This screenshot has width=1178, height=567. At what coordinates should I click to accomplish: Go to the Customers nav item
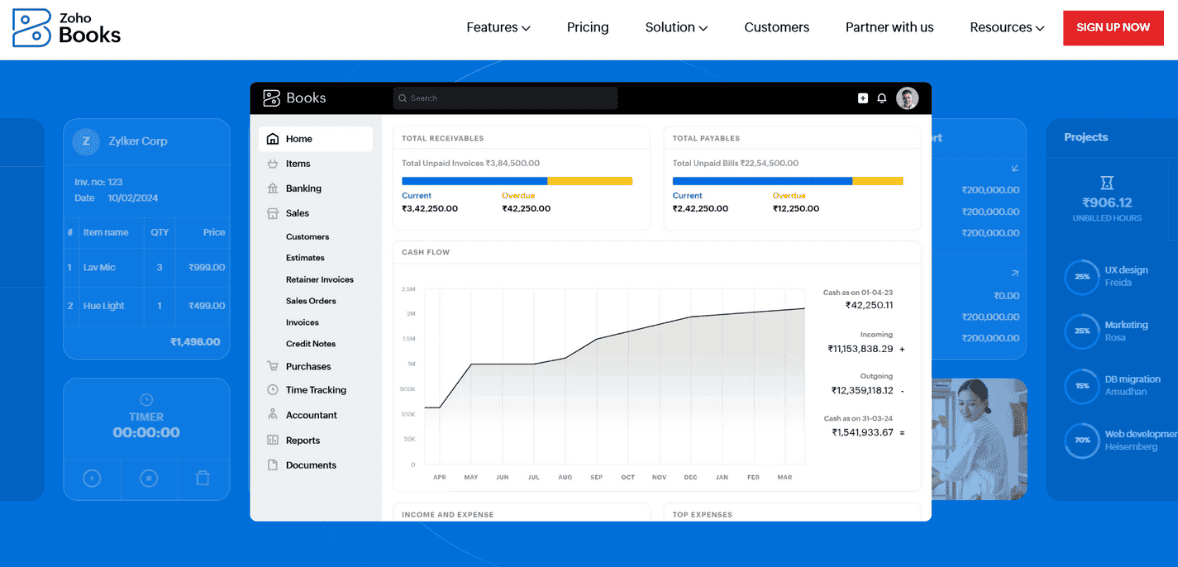click(776, 28)
